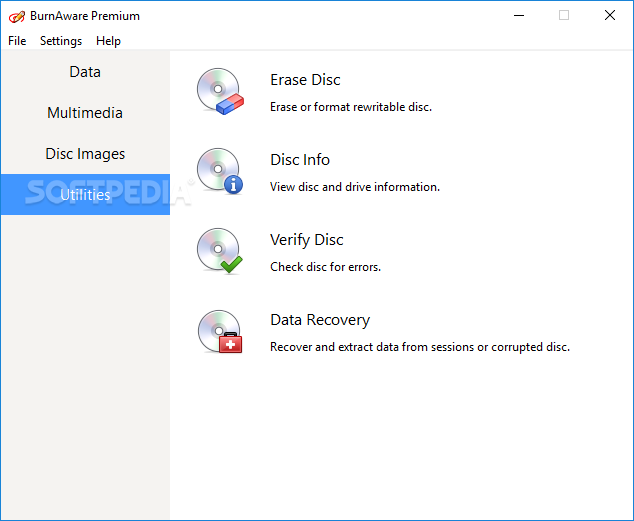Open the Settings menu

(x=61, y=41)
